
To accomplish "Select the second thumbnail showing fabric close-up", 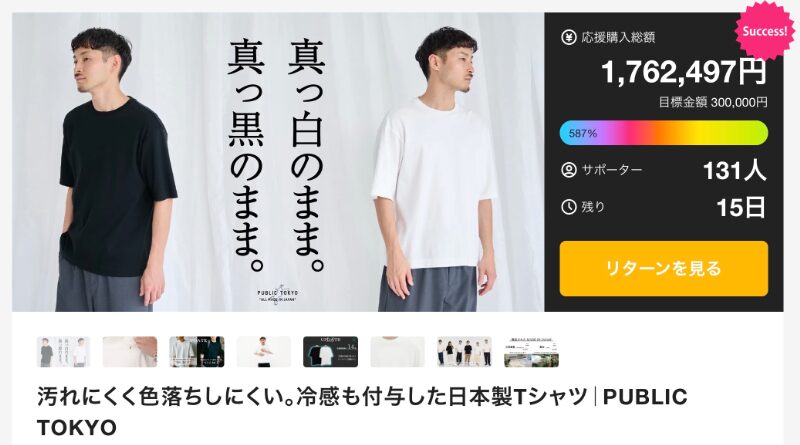I will pyautogui.click(x=130, y=352).
